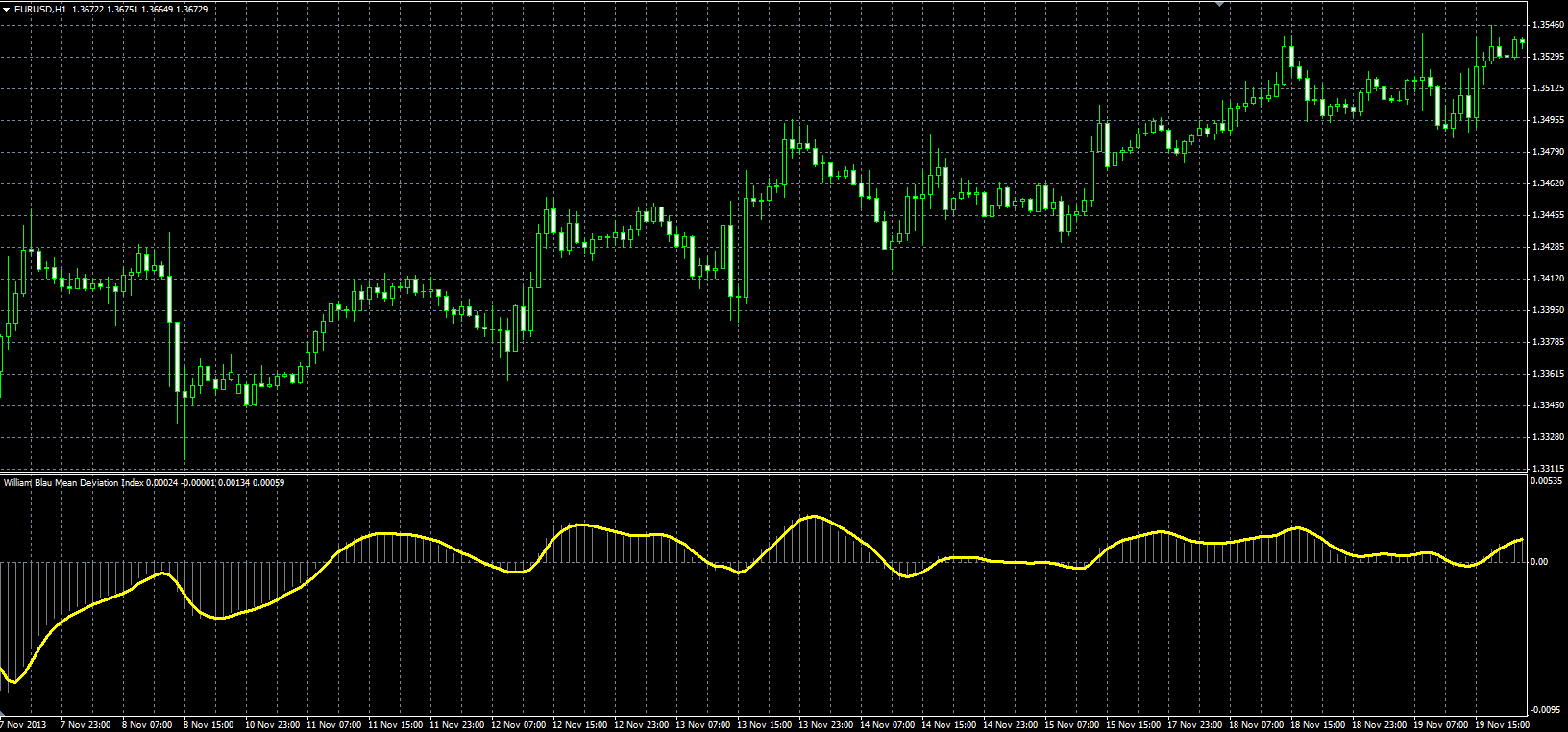The image size is (1568, 732).
Task: Click the 10 Nov 23:00 time label
Action: tap(273, 725)
